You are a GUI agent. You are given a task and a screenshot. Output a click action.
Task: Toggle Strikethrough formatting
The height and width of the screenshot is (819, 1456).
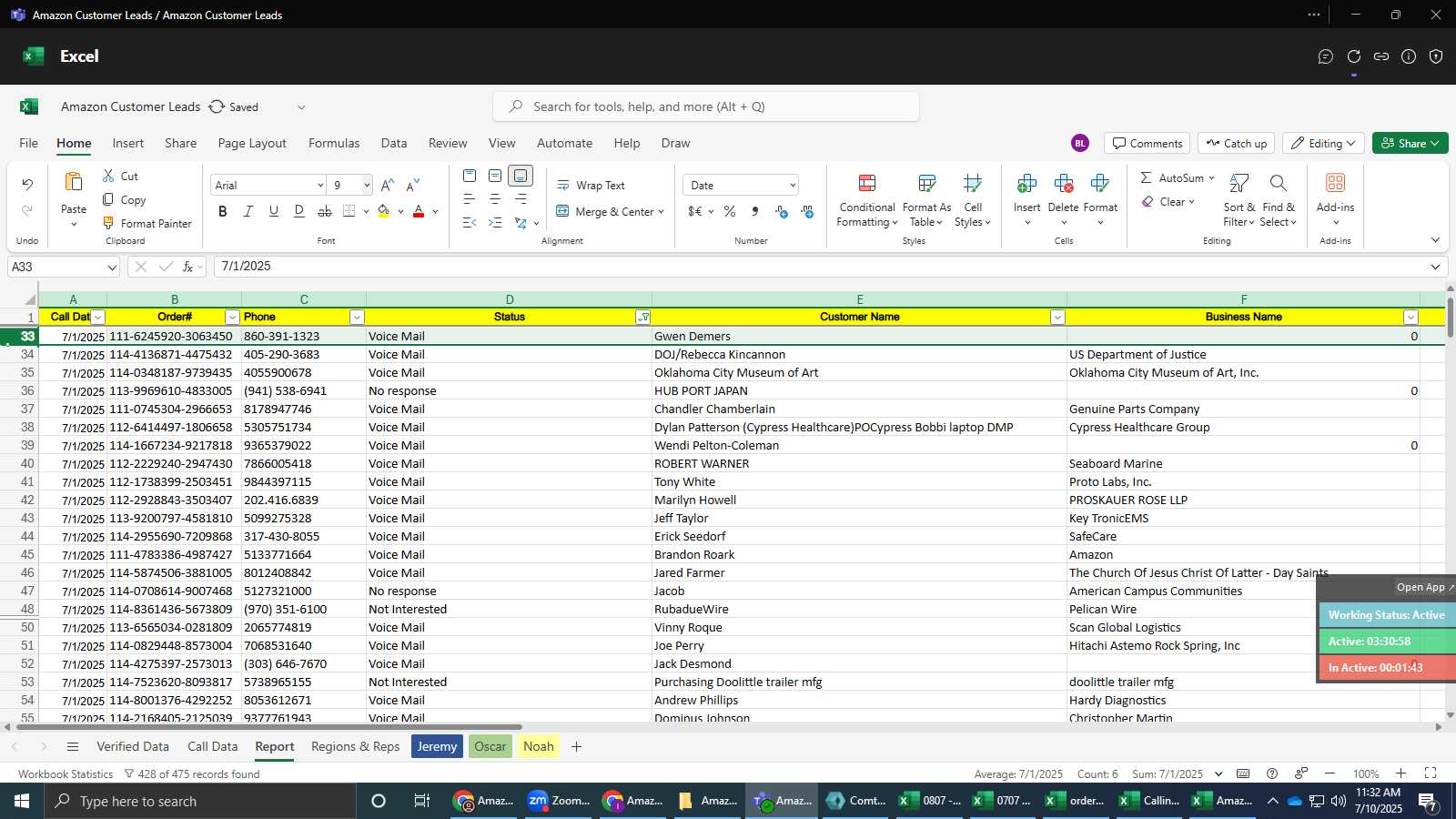coord(324,211)
